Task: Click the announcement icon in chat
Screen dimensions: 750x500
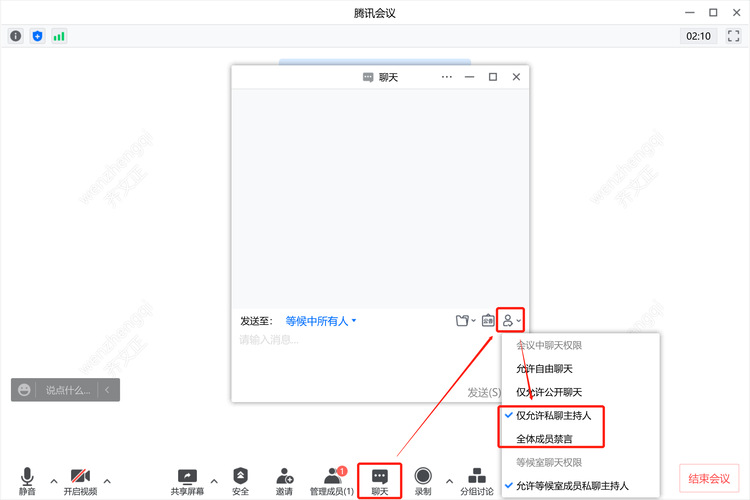Action: click(488, 321)
